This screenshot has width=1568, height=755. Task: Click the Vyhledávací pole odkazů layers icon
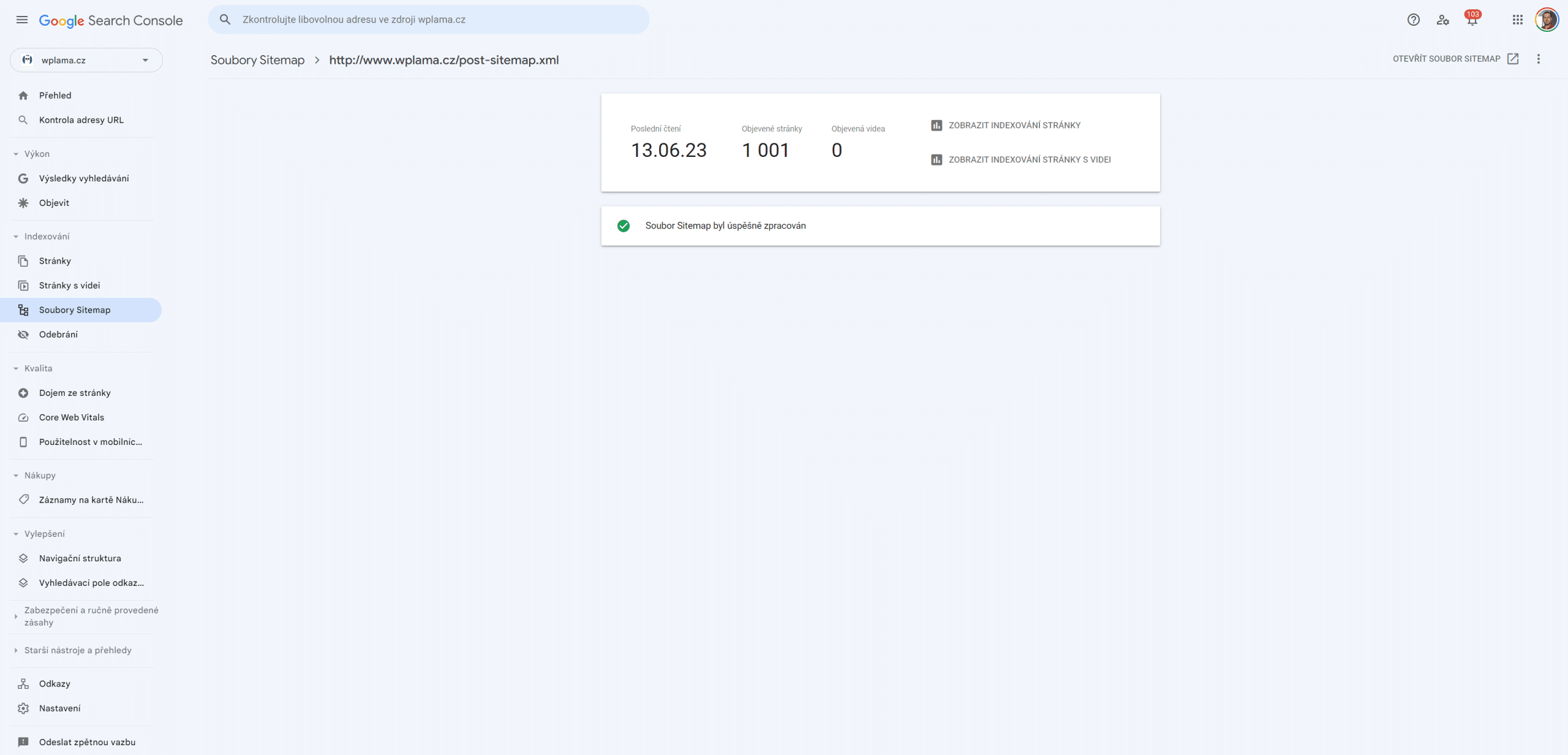click(x=23, y=583)
